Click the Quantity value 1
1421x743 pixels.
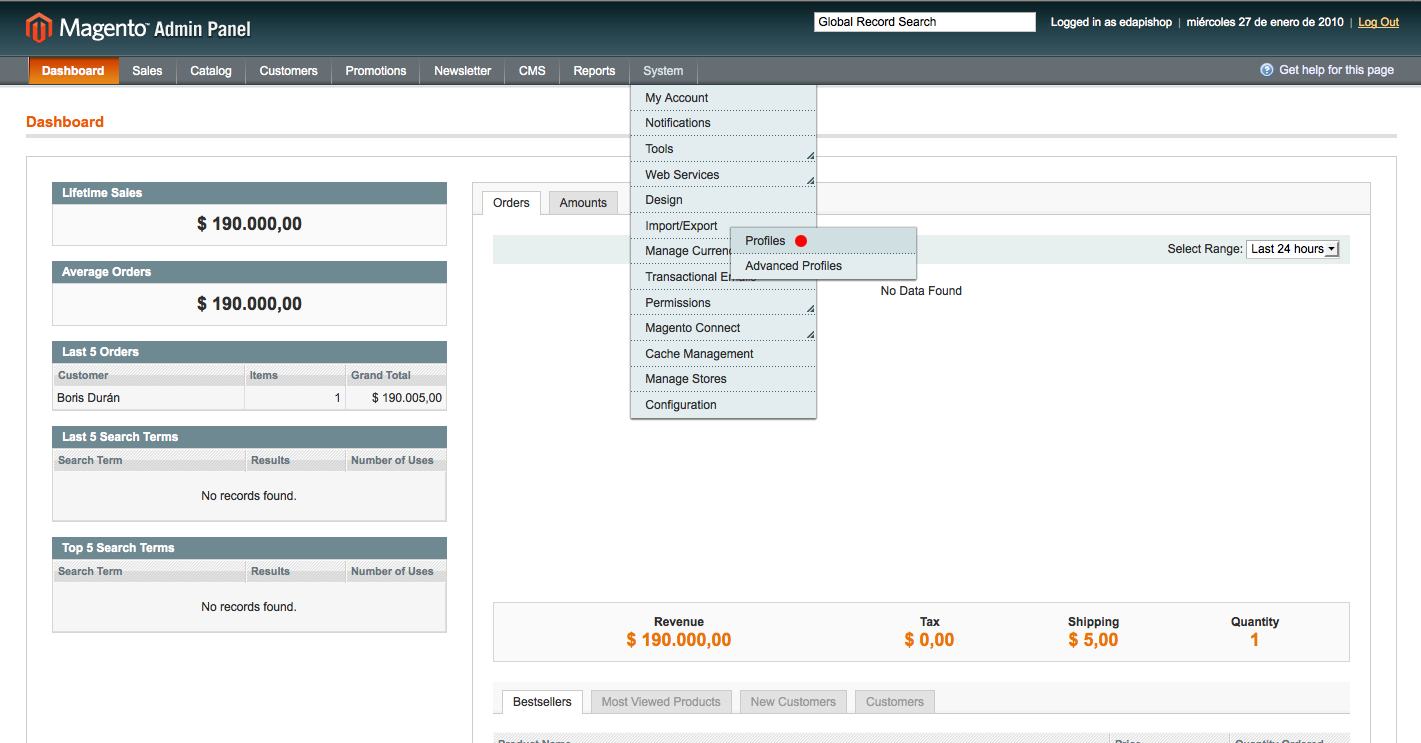pyautogui.click(x=1255, y=640)
